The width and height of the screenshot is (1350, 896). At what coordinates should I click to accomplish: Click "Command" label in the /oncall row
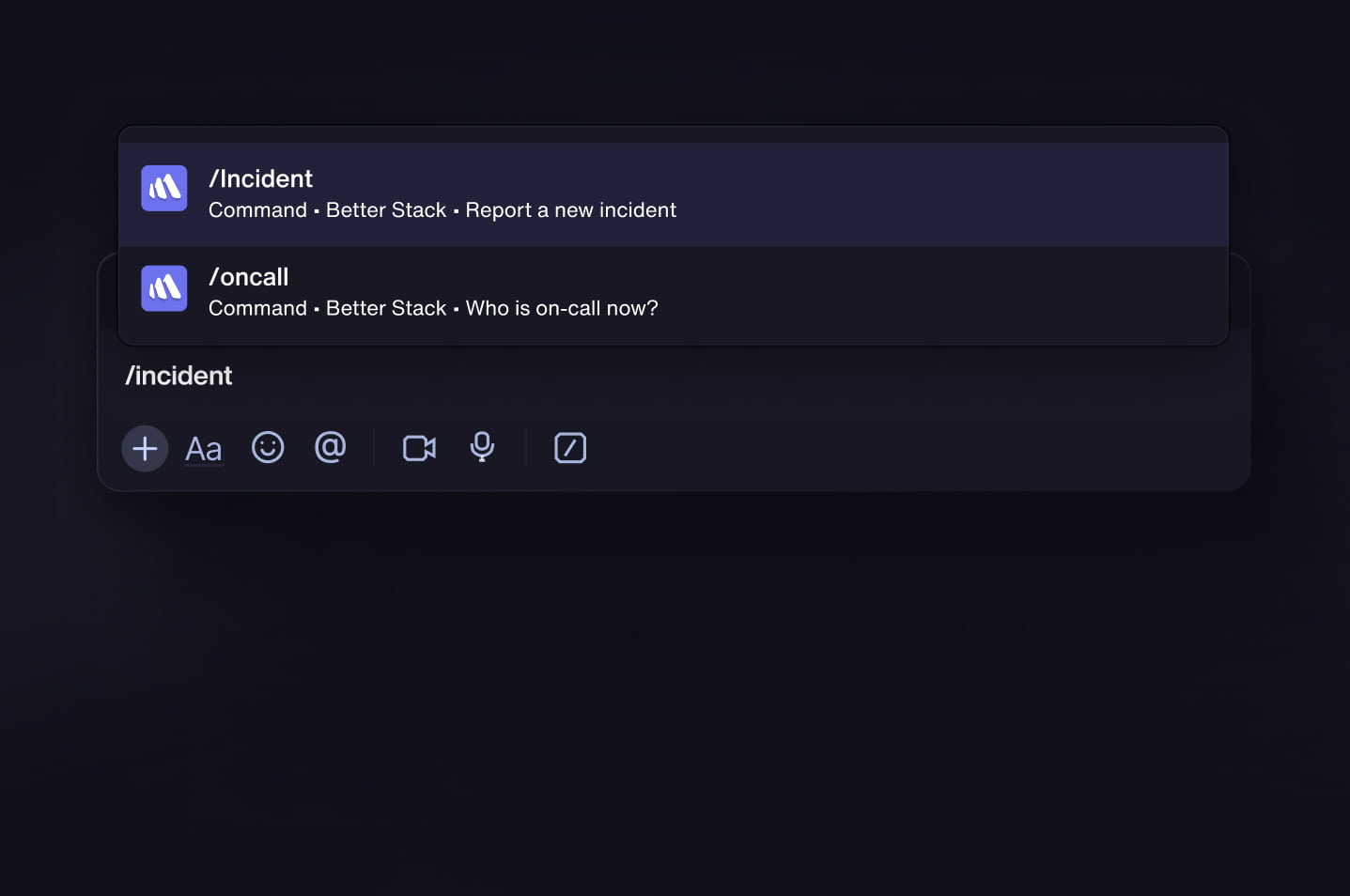coord(257,308)
